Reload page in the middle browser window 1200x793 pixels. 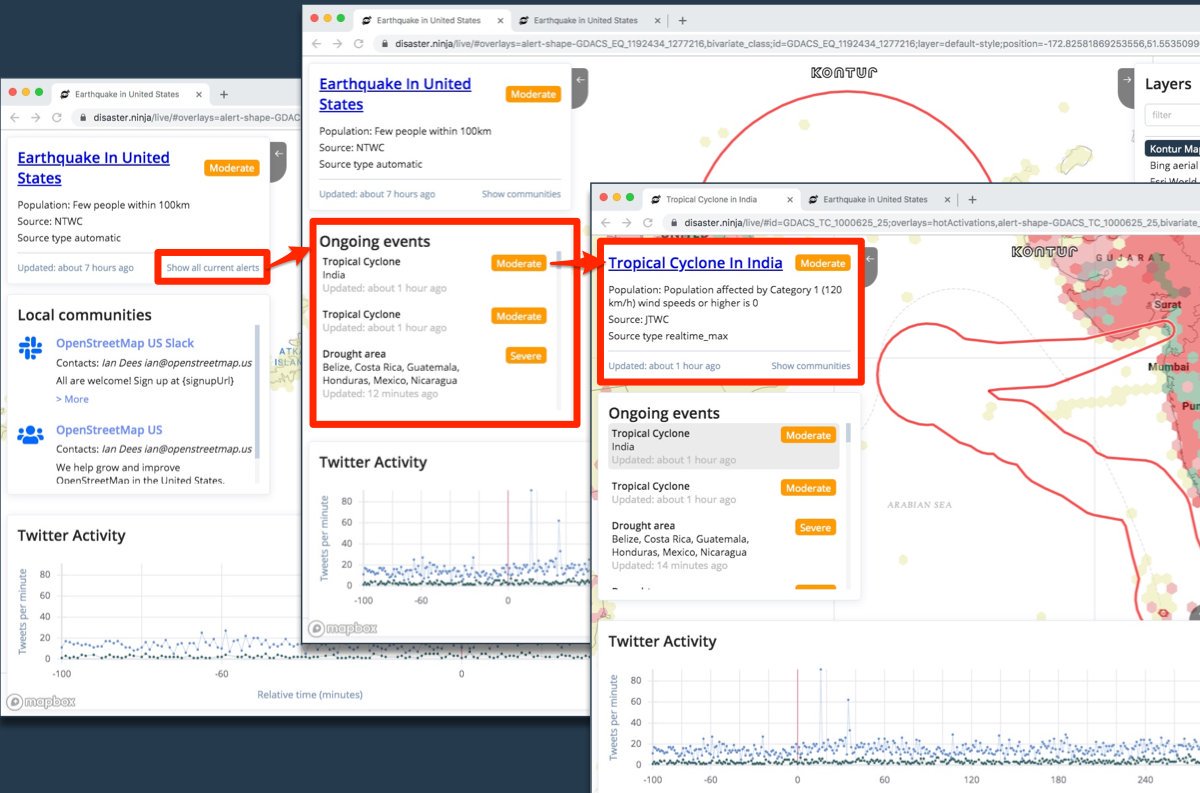pyautogui.click(x=358, y=44)
